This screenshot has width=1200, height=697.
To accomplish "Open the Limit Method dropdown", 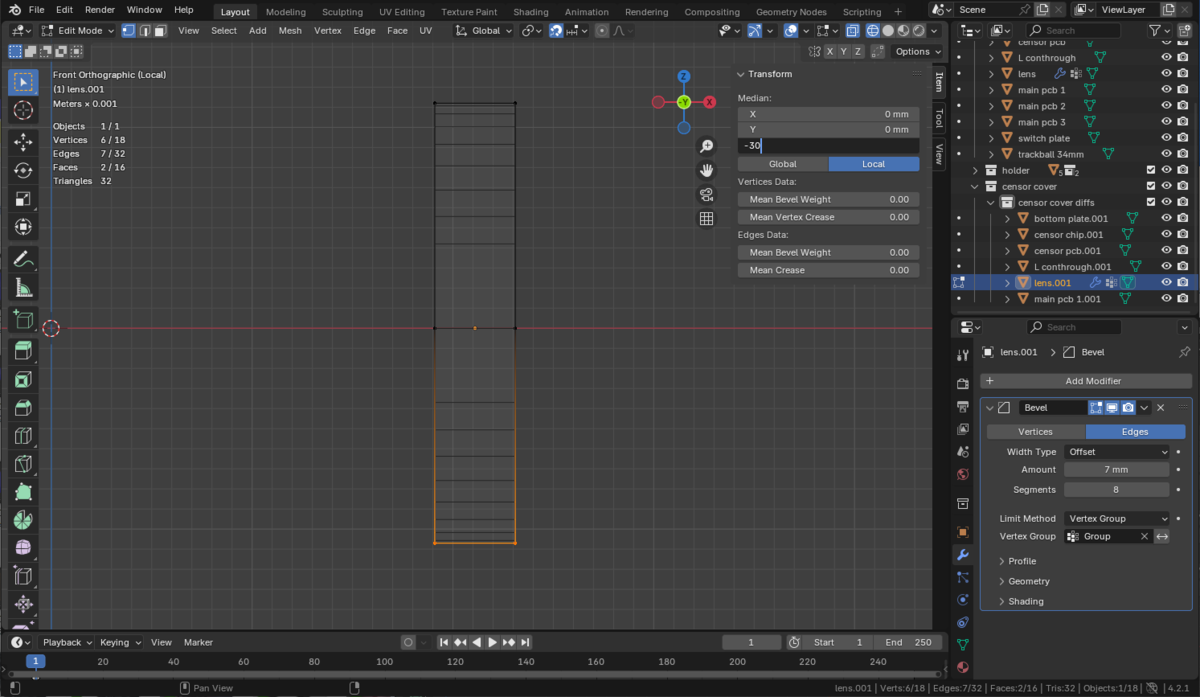I will [x=1117, y=518].
